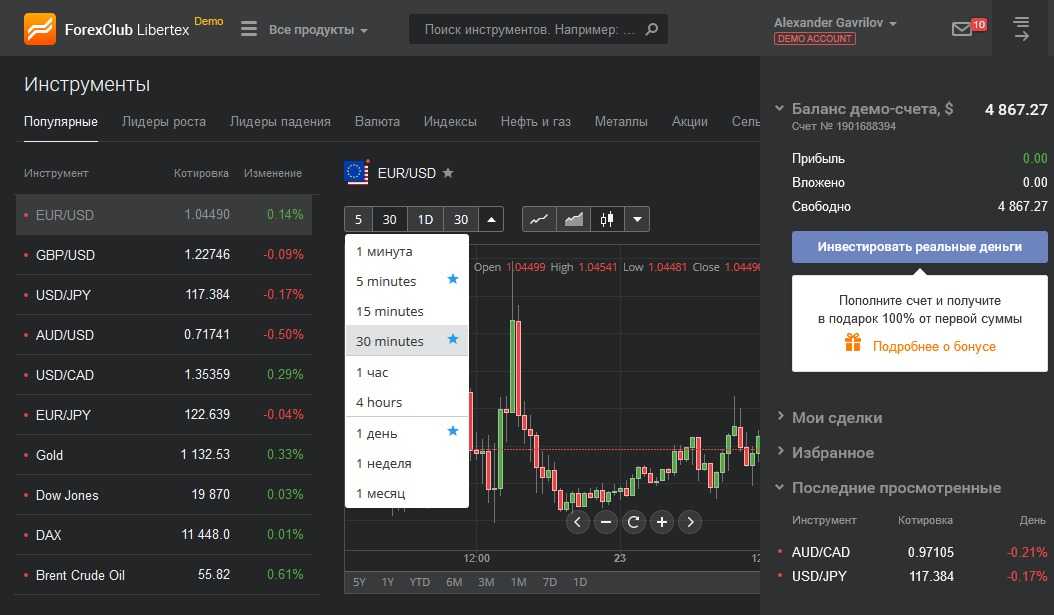The width and height of the screenshot is (1054, 615).
Task: Select Gold instrument row
Action: [x=164, y=455]
